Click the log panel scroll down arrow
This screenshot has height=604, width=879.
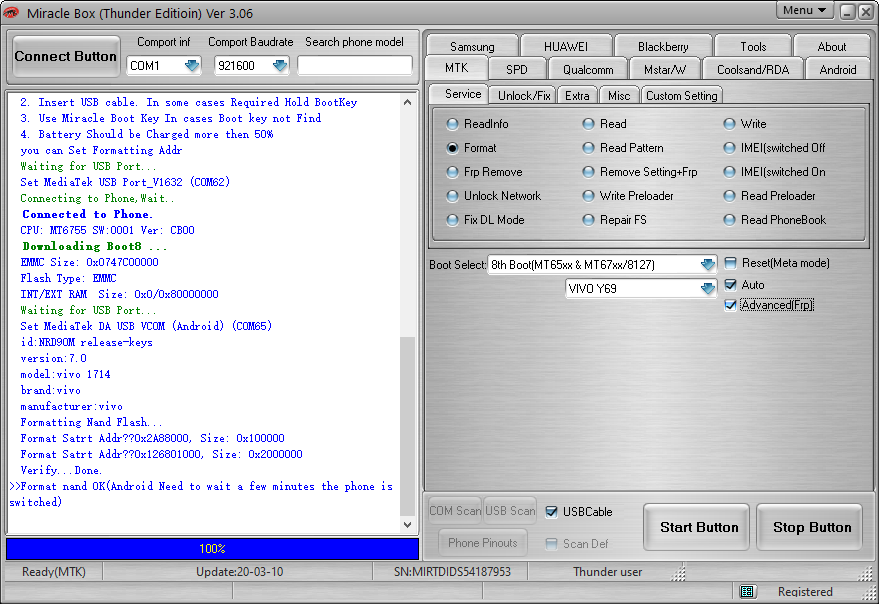[408, 525]
